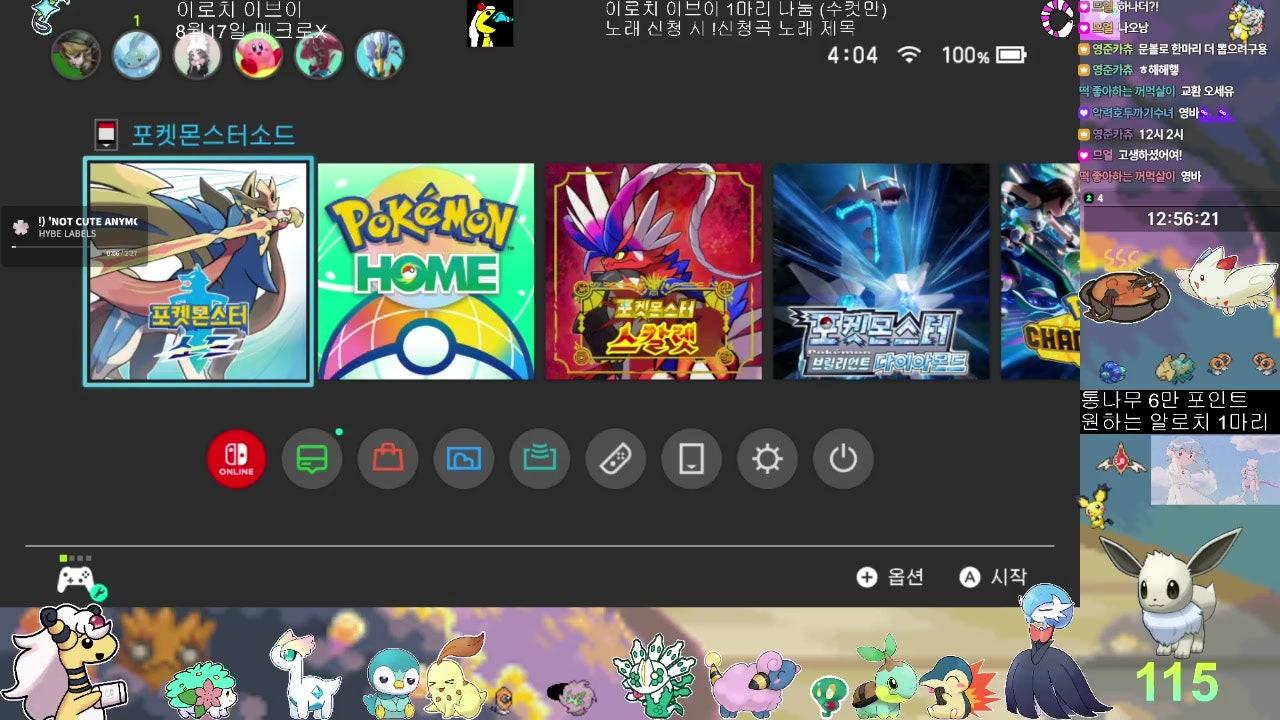Select the red character user avatar
The image size is (1280, 720).
point(319,55)
